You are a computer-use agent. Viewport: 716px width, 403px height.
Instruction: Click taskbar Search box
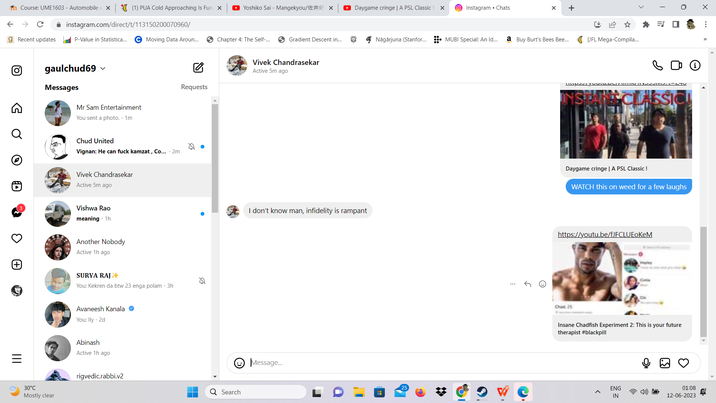click(256, 392)
